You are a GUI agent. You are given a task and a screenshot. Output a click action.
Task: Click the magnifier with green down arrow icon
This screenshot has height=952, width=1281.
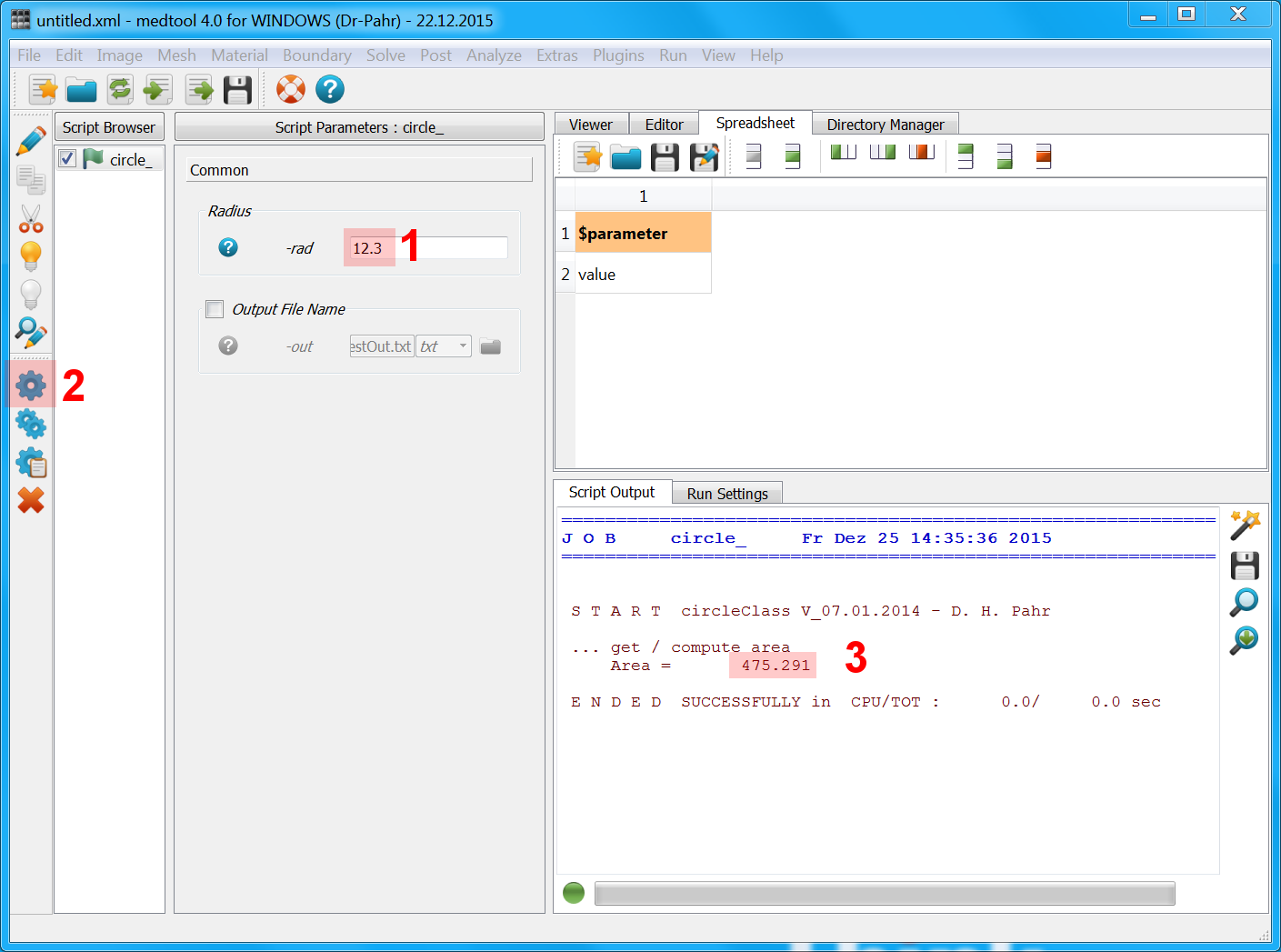[1245, 640]
